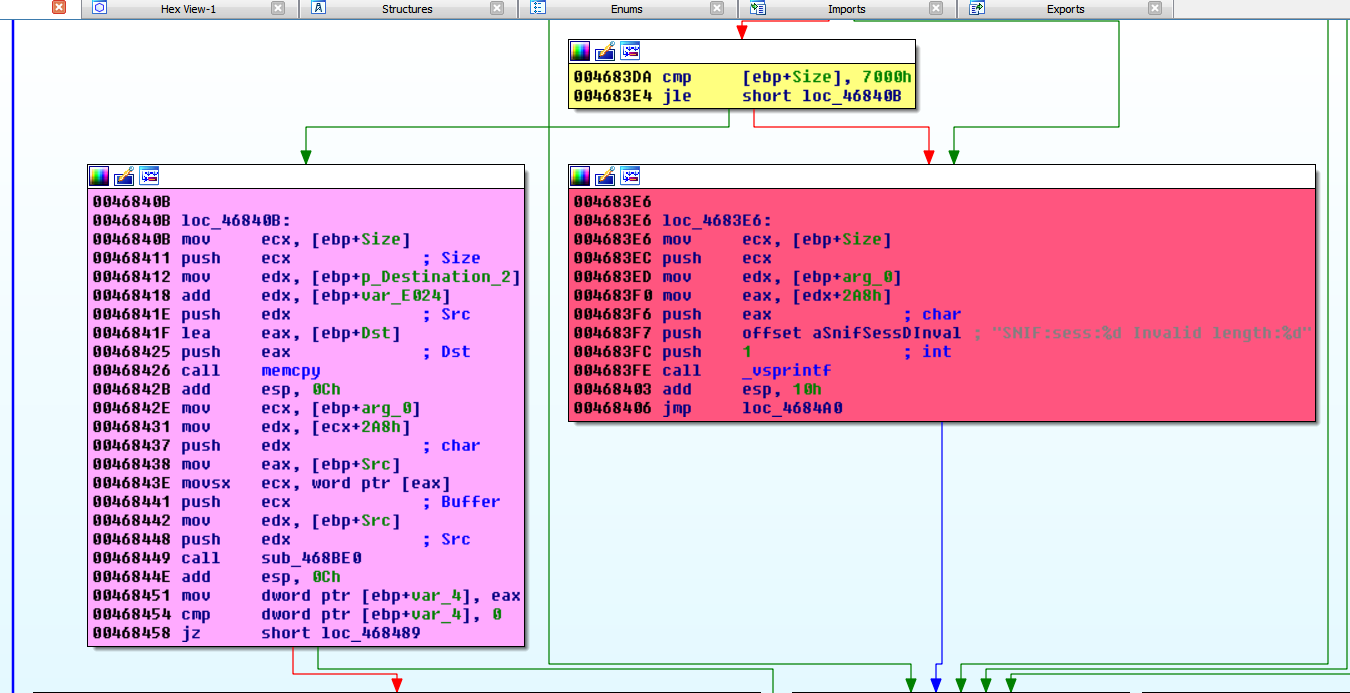This screenshot has width=1350, height=693.
Task: Click the edit pencil icon on the loc_46840B block
Action: 124,176
